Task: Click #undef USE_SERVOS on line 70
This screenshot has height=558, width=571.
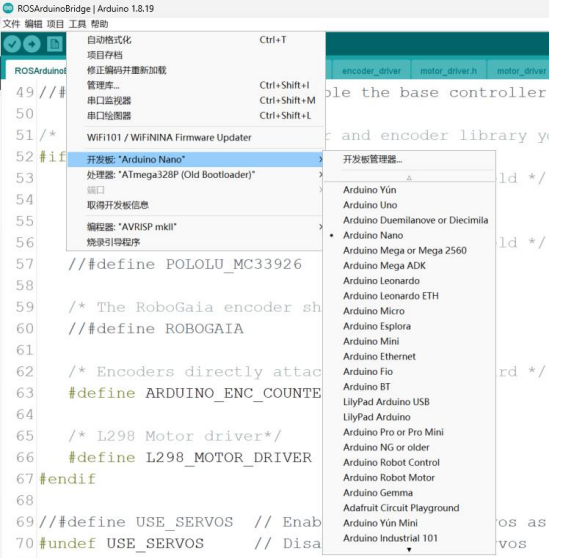Action: tap(122, 543)
